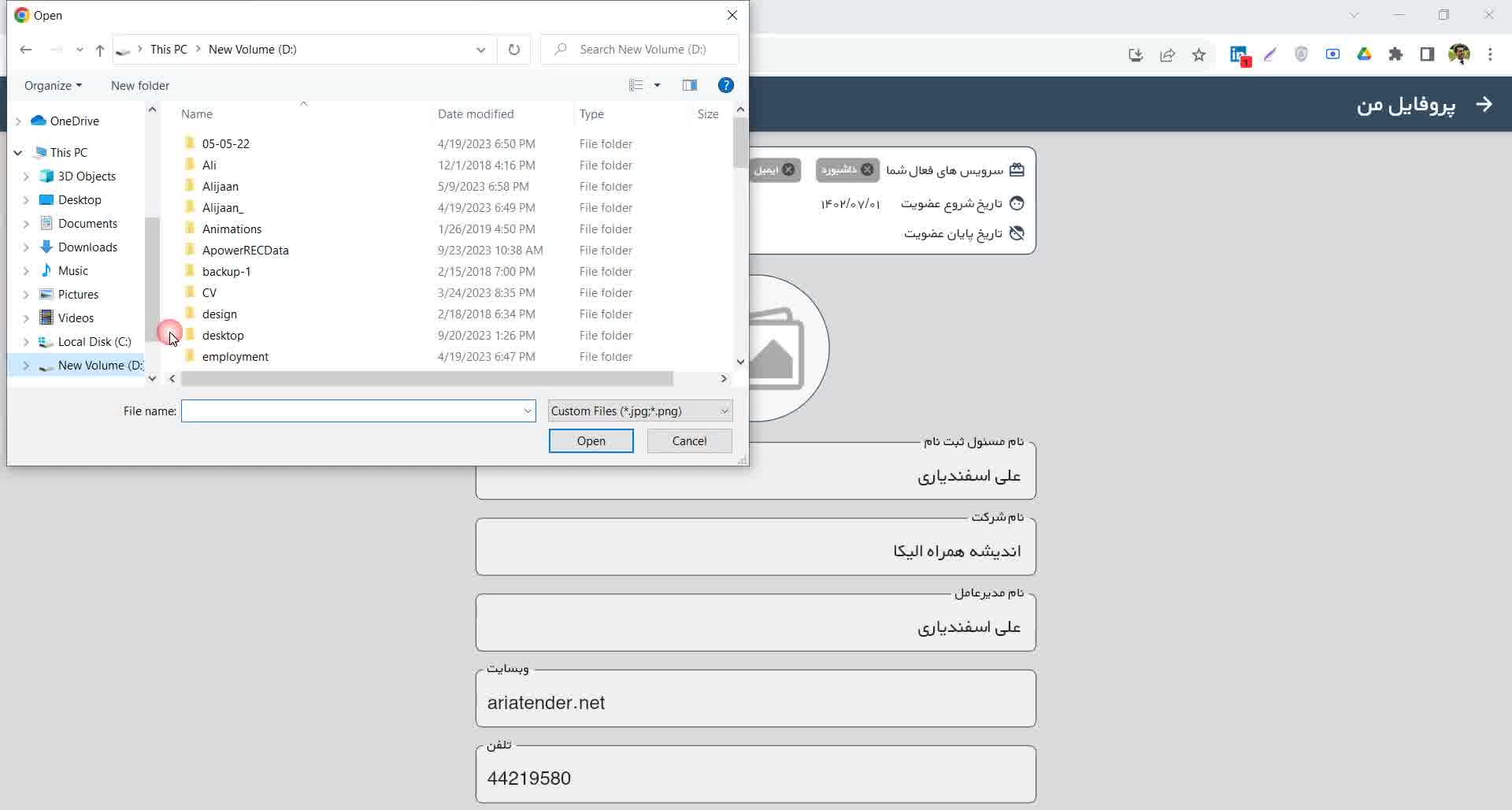Select the Alijaan folder without underscore
The width and height of the screenshot is (1512, 810).
(x=220, y=186)
